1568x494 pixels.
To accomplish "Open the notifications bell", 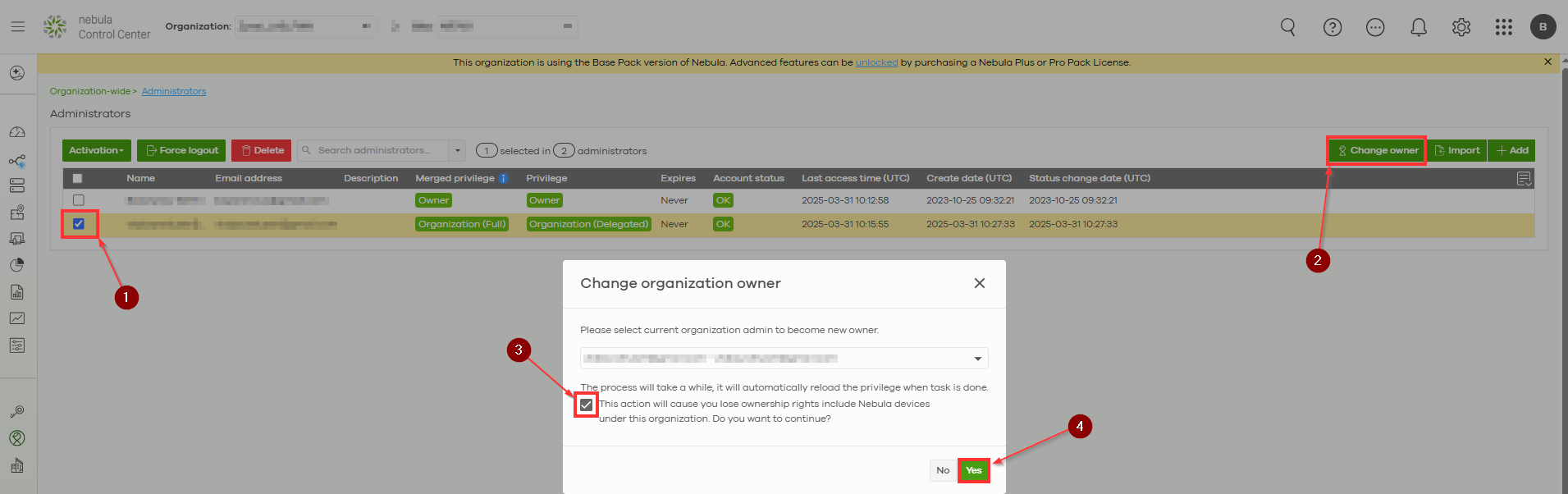I will [1418, 27].
